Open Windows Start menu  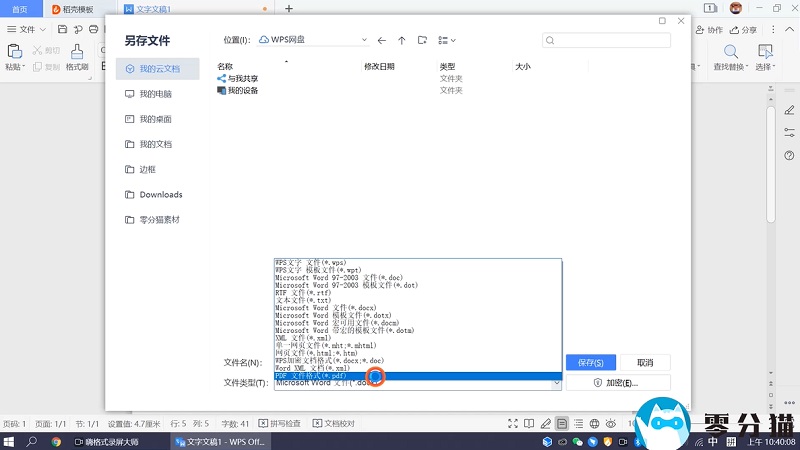[x=9, y=441]
